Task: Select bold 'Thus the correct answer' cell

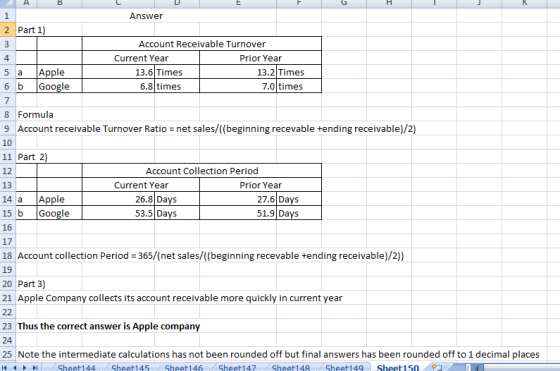Action: (x=109, y=326)
